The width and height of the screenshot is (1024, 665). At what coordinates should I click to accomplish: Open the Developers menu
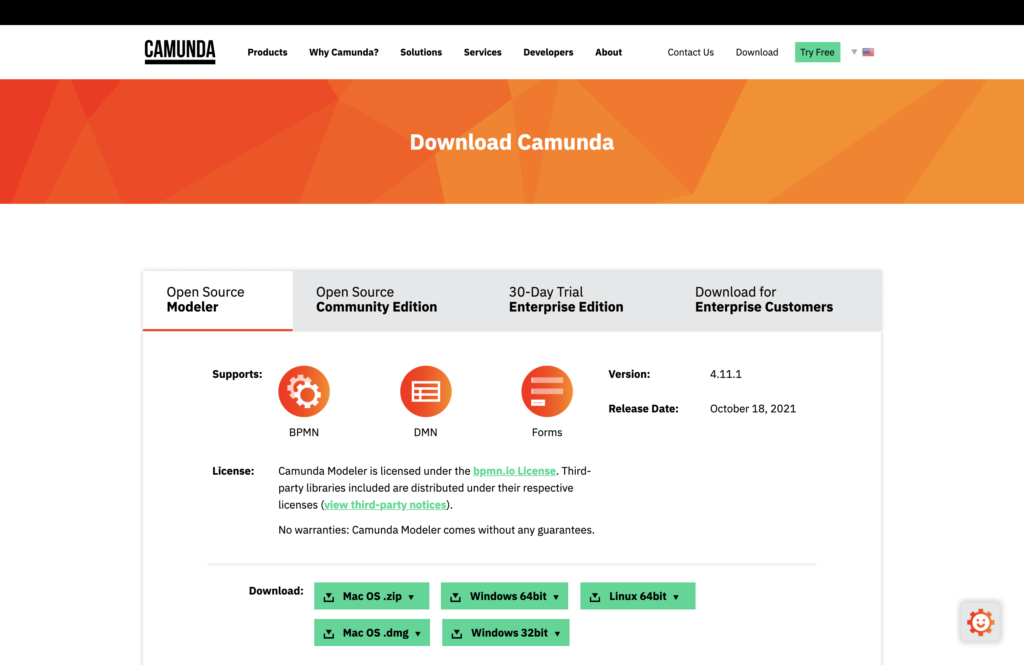pos(548,52)
